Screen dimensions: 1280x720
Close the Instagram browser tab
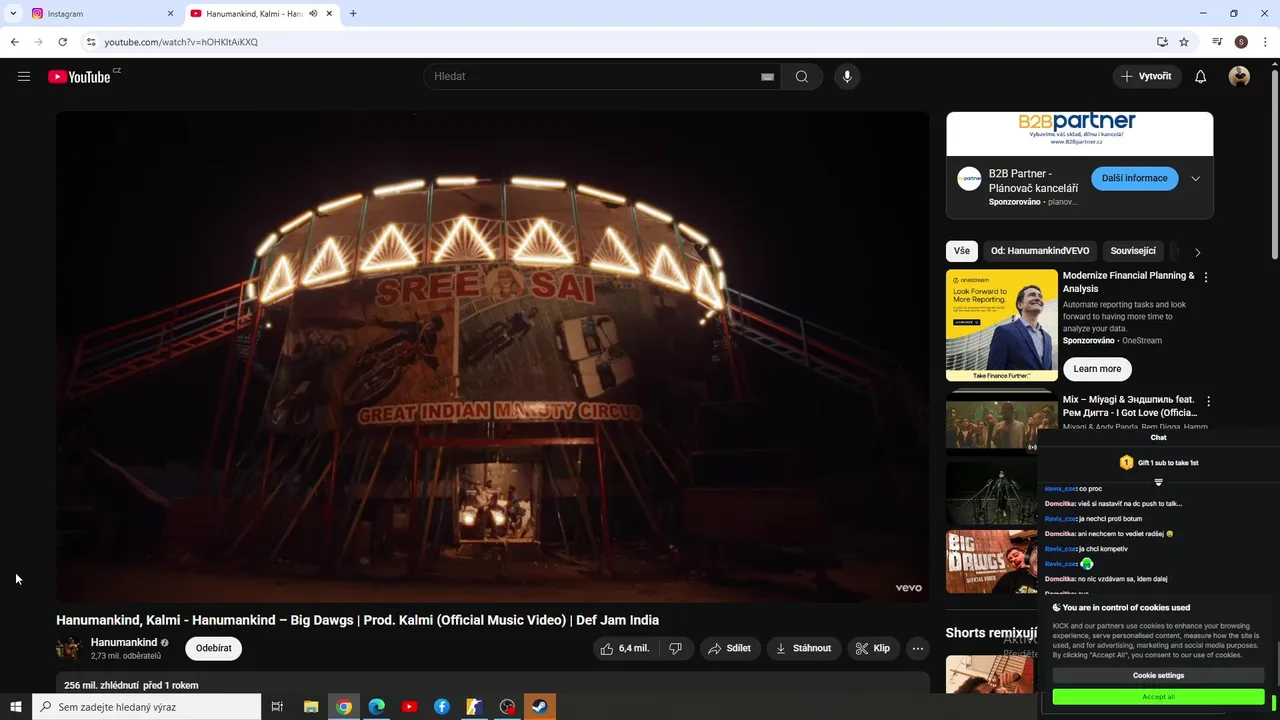[x=170, y=14]
